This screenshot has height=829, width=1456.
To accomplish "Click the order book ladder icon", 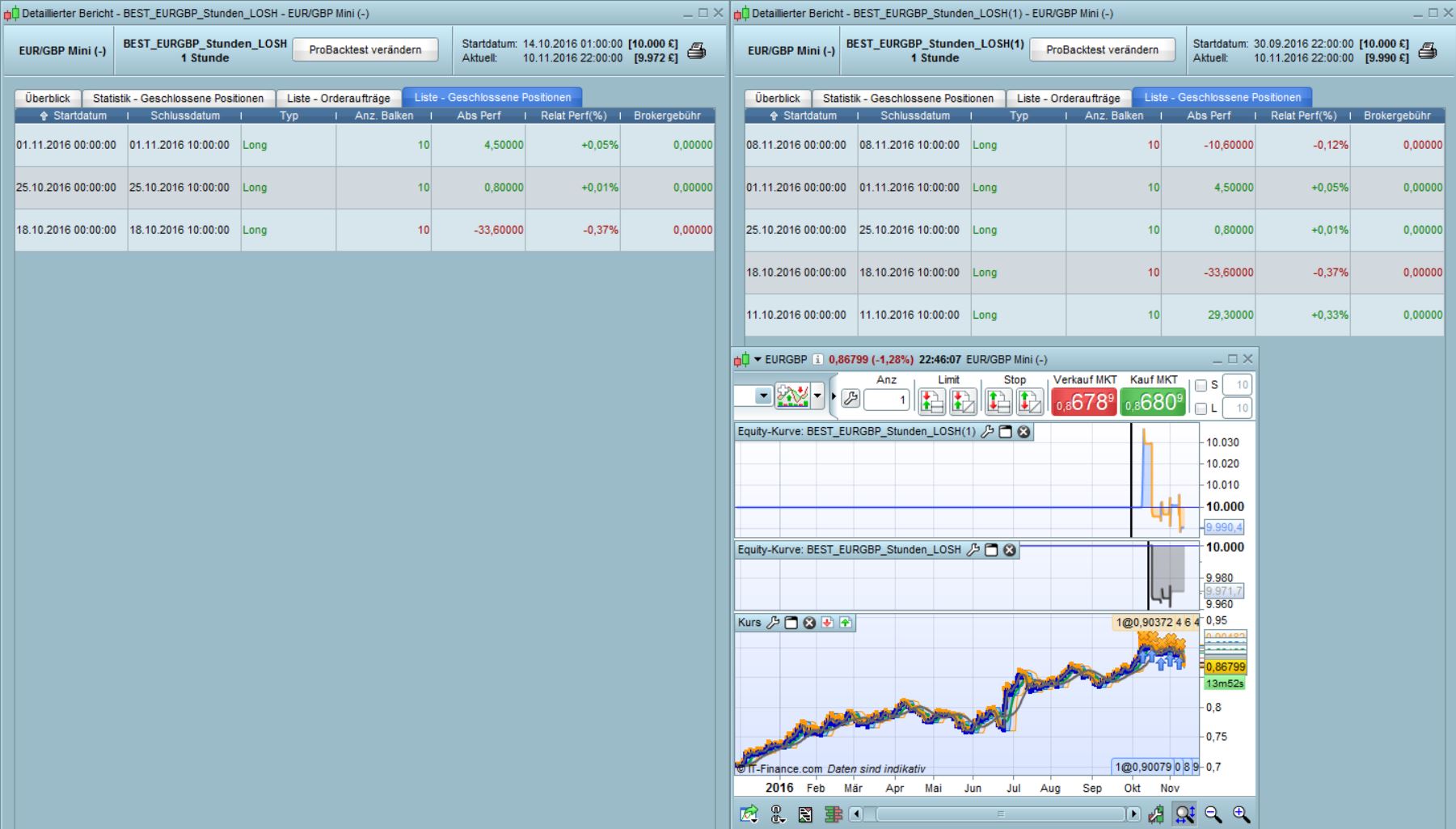I will point(833,814).
